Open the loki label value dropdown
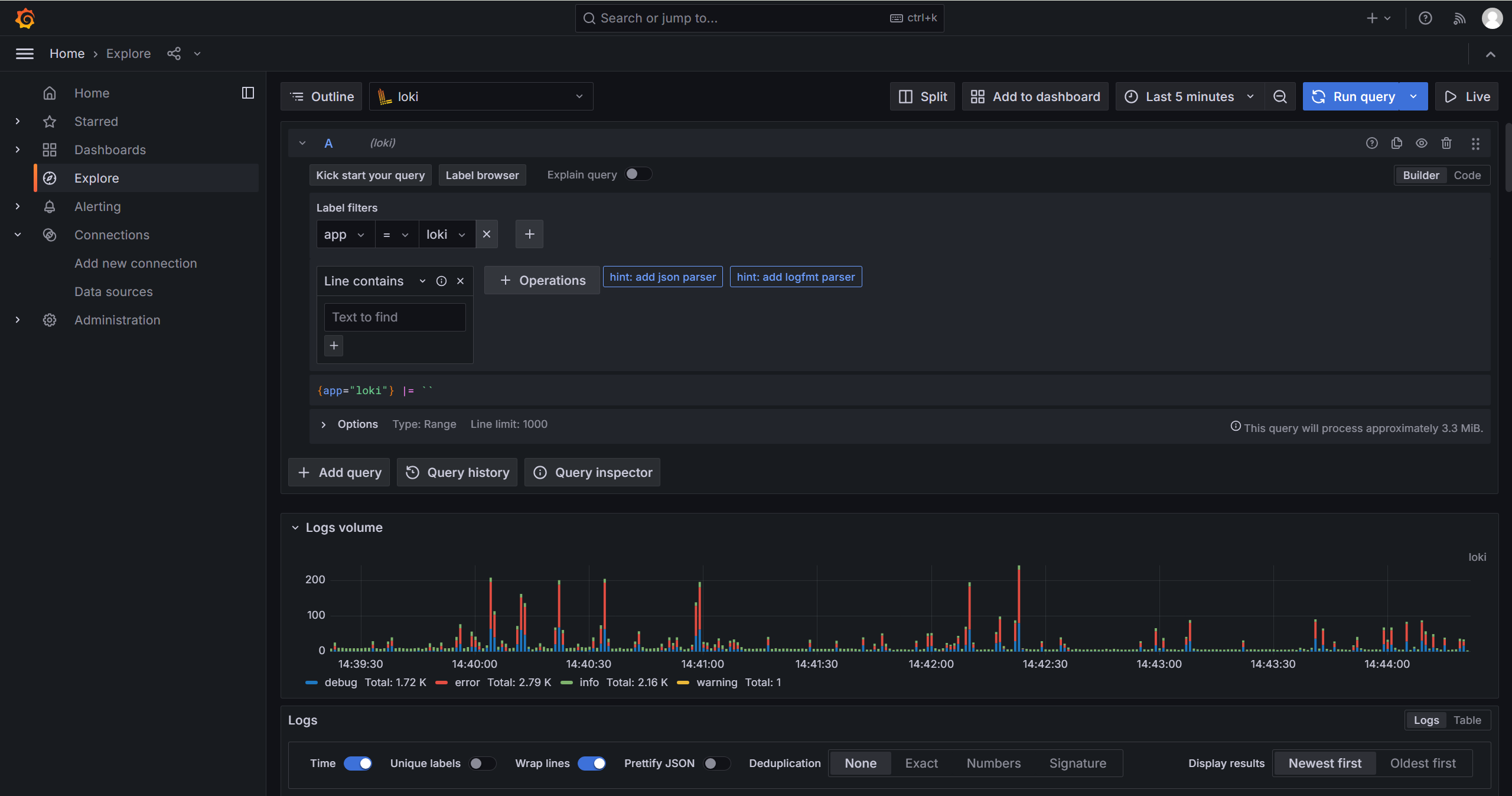Image resolution: width=1512 pixels, height=796 pixels. point(447,235)
